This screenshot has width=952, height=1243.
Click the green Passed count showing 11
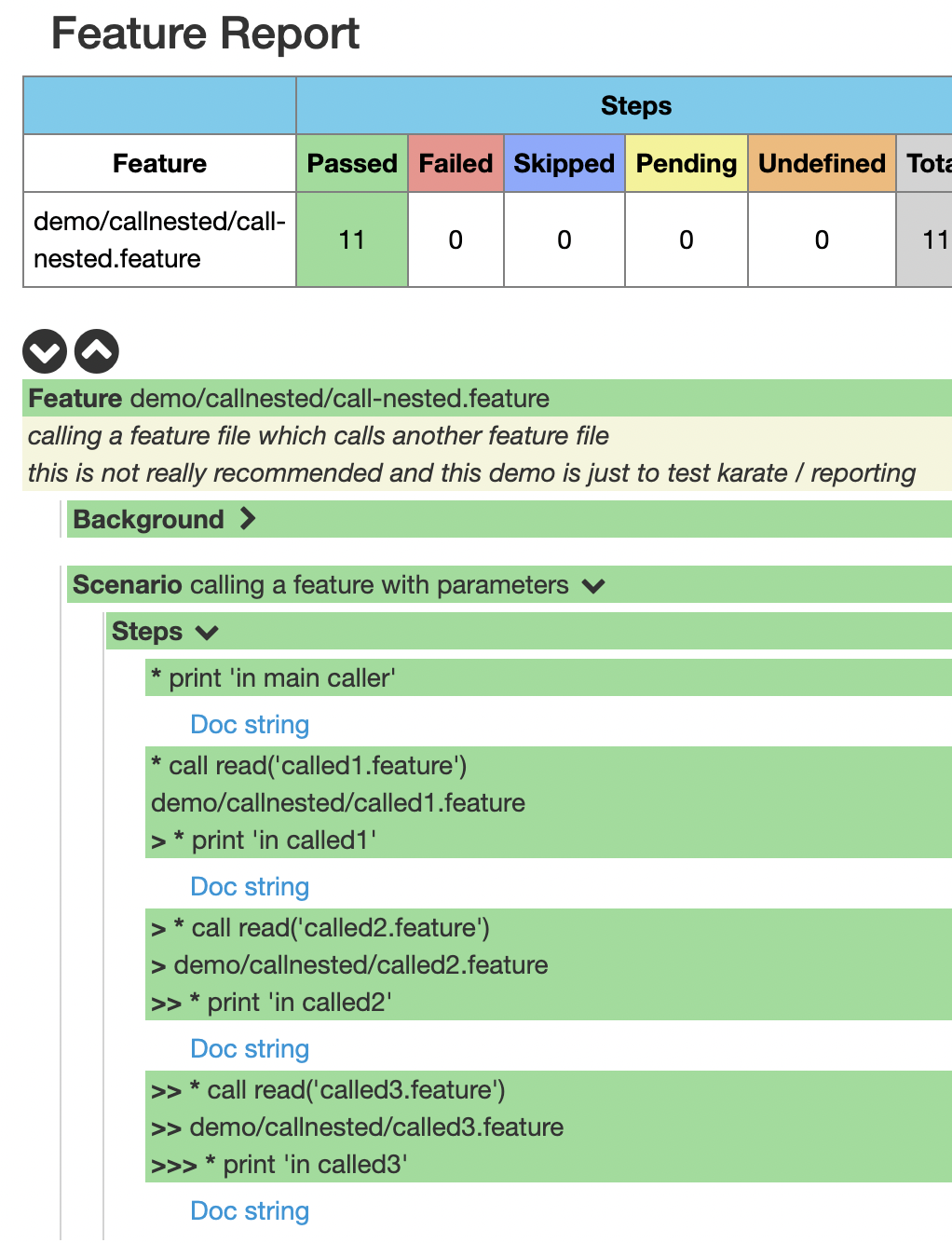click(x=351, y=239)
